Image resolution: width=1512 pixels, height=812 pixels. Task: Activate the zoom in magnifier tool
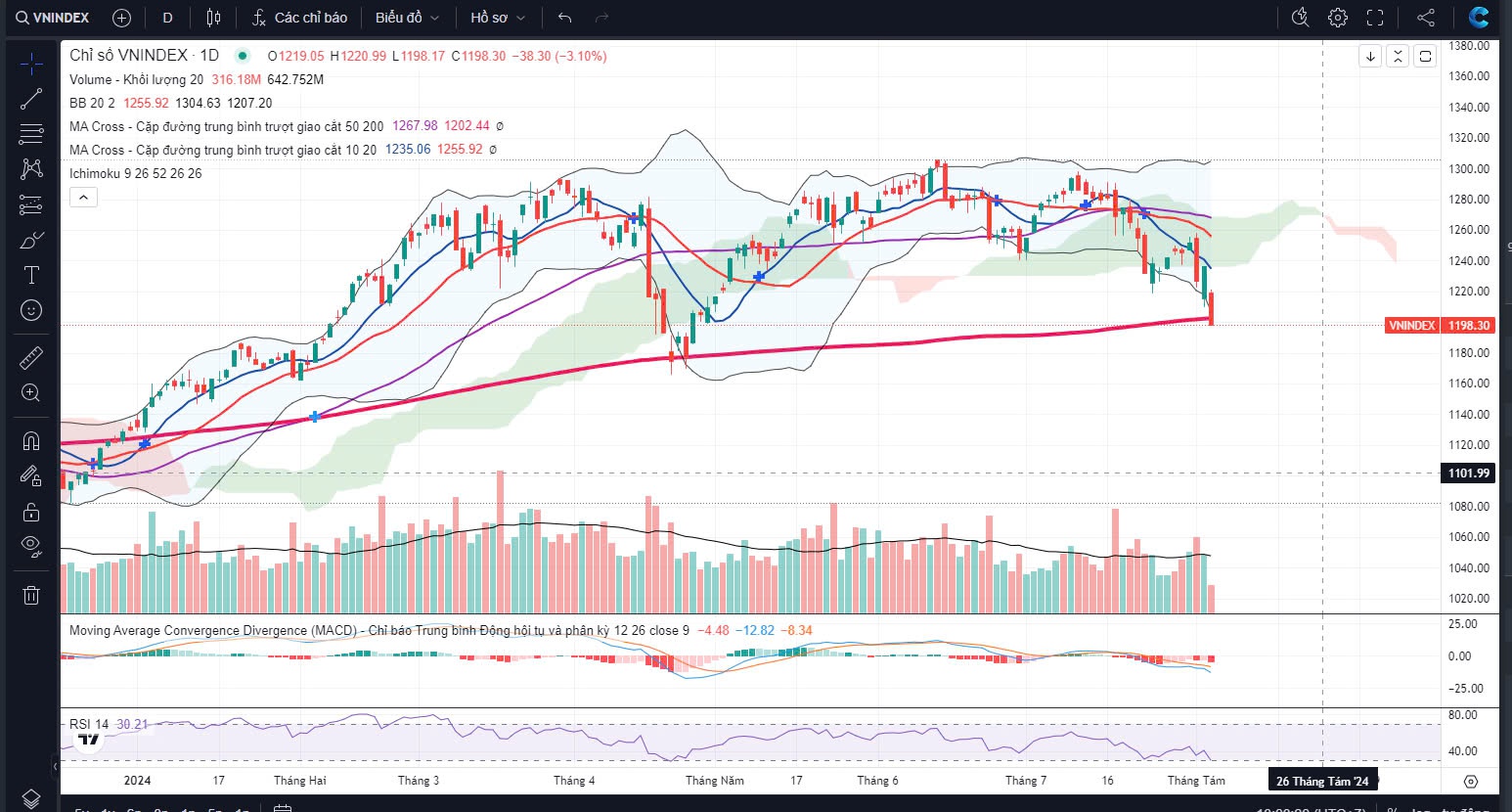point(31,392)
